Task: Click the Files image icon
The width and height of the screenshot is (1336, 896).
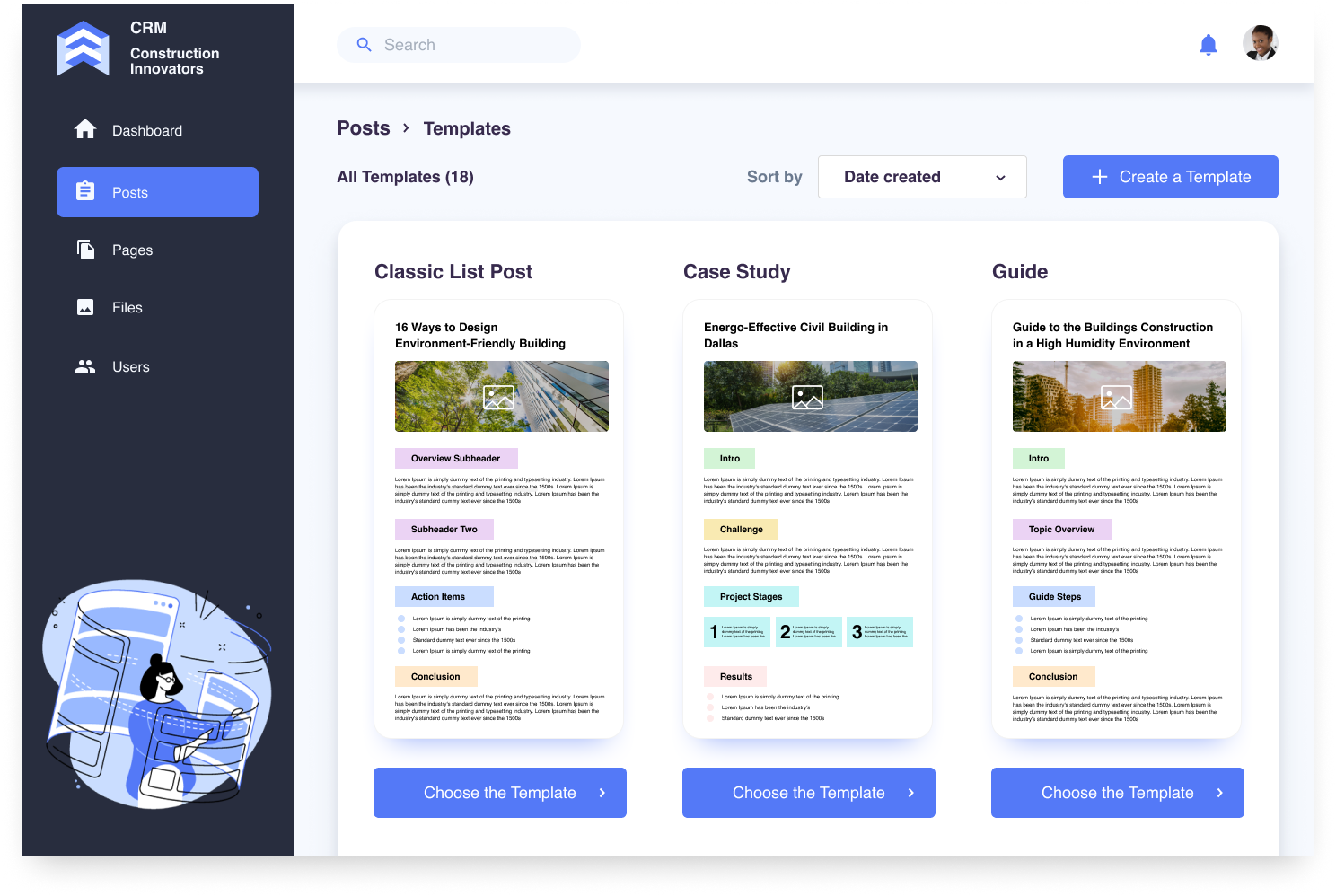Action: coord(85,307)
